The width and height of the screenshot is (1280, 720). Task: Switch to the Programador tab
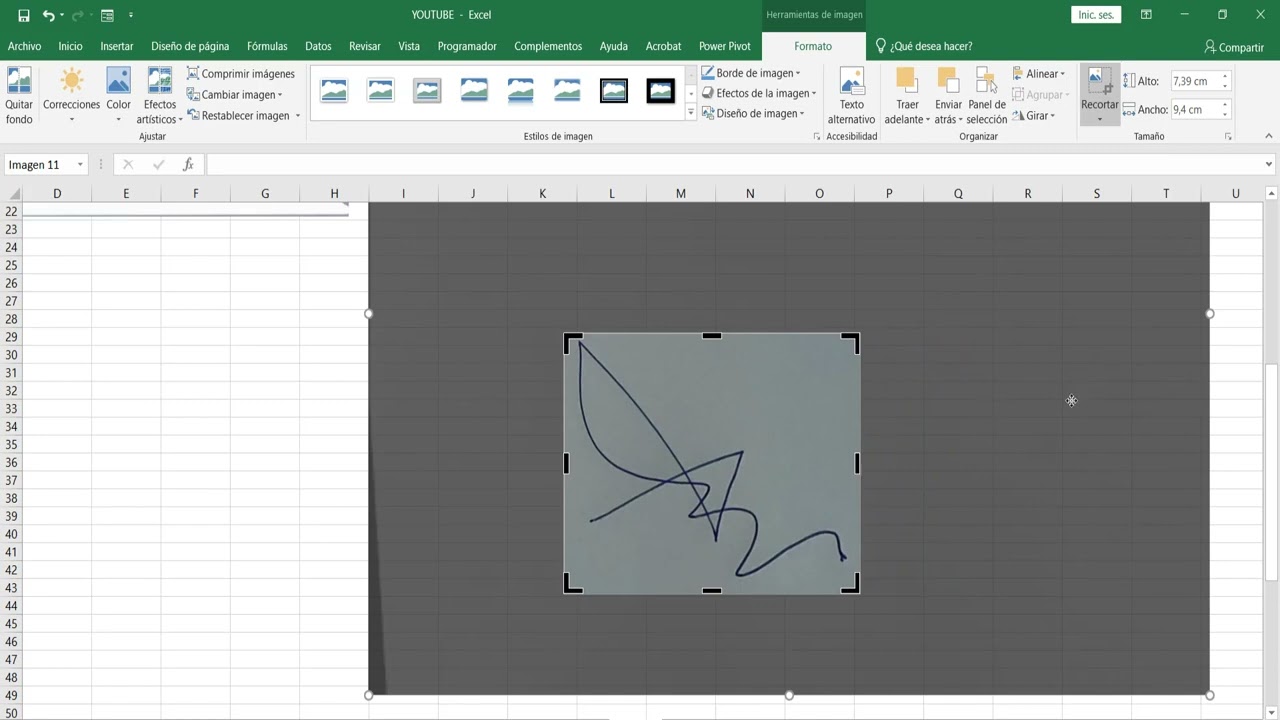click(467, 46)
